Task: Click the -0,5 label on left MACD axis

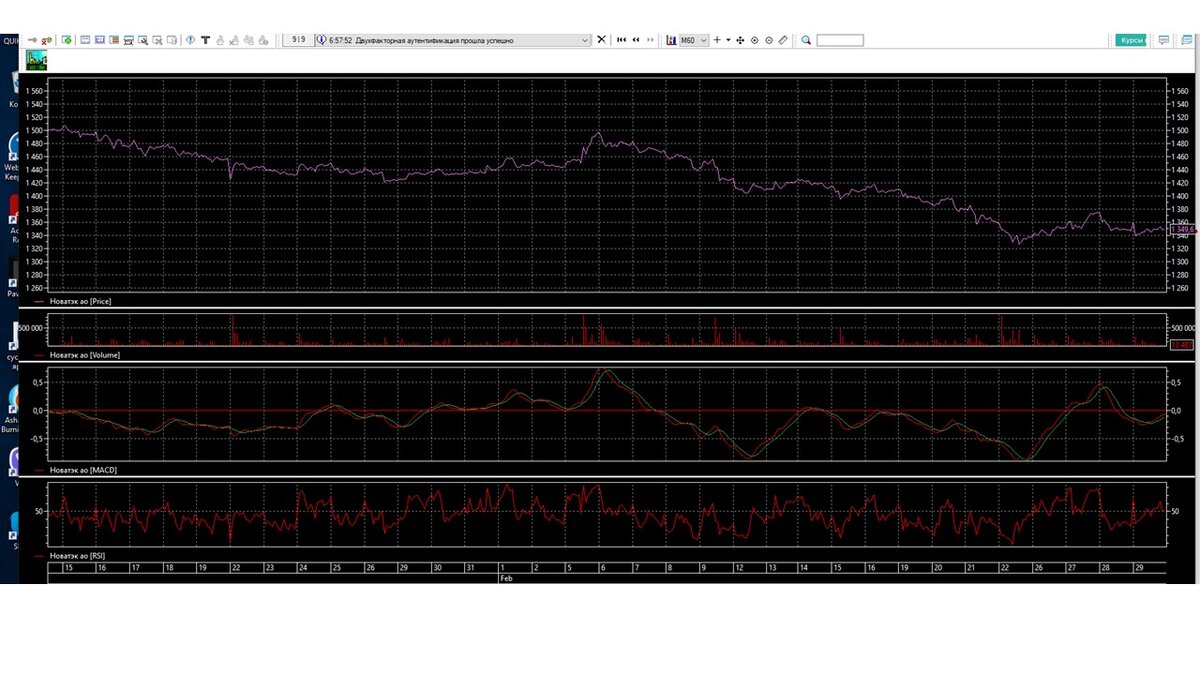Action: pos(36,438)
